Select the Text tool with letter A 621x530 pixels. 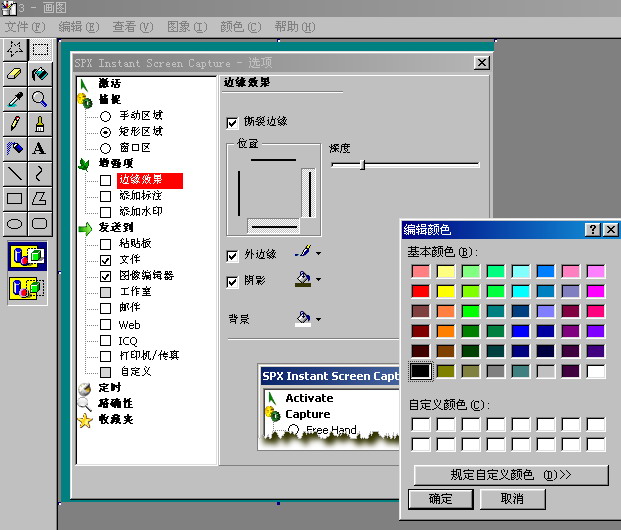click(39, 148)
